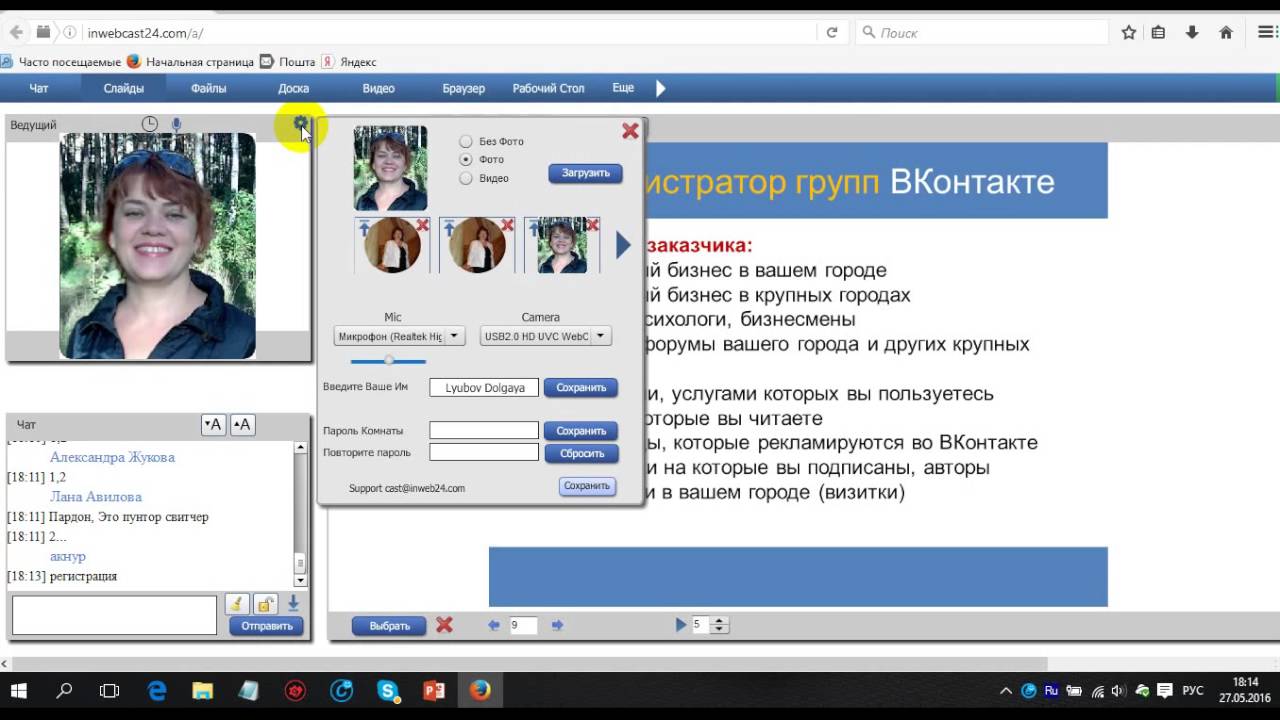Go to Firefox home page icon
This screenshot has height=720, width=1280.
point(1226,32)
